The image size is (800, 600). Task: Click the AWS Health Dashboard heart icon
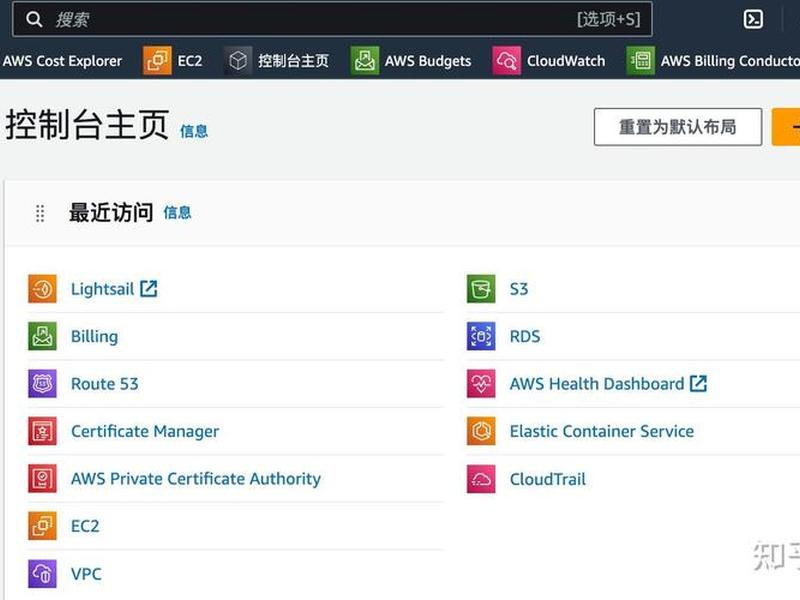(481, 384)
